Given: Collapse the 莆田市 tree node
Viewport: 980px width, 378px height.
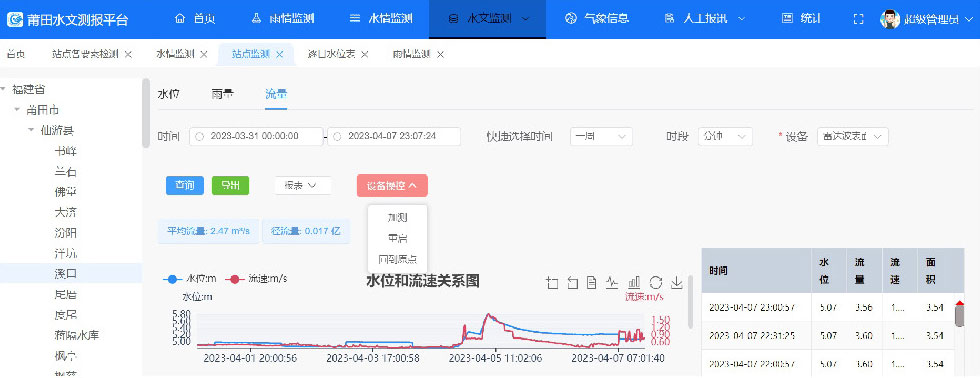Looking at the screenshot, I should 17,110.
